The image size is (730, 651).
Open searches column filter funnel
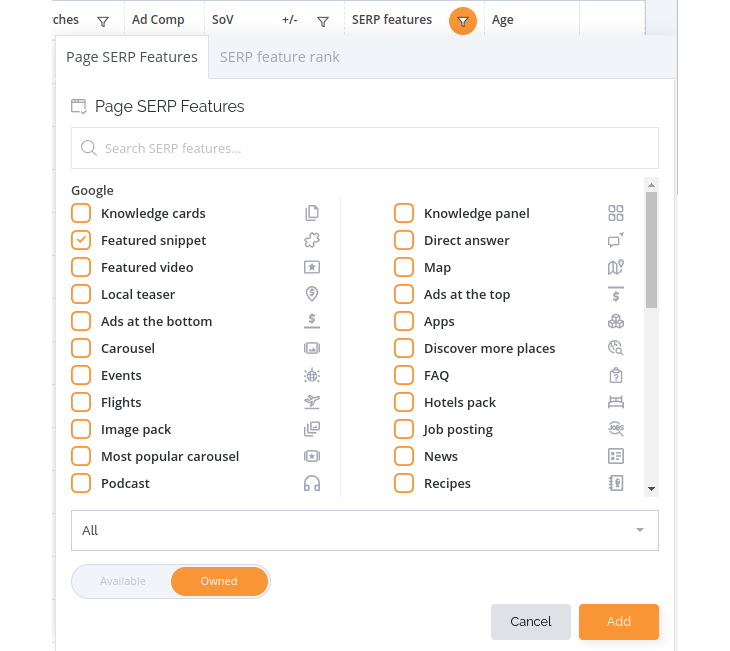click(x=103, y=21)
